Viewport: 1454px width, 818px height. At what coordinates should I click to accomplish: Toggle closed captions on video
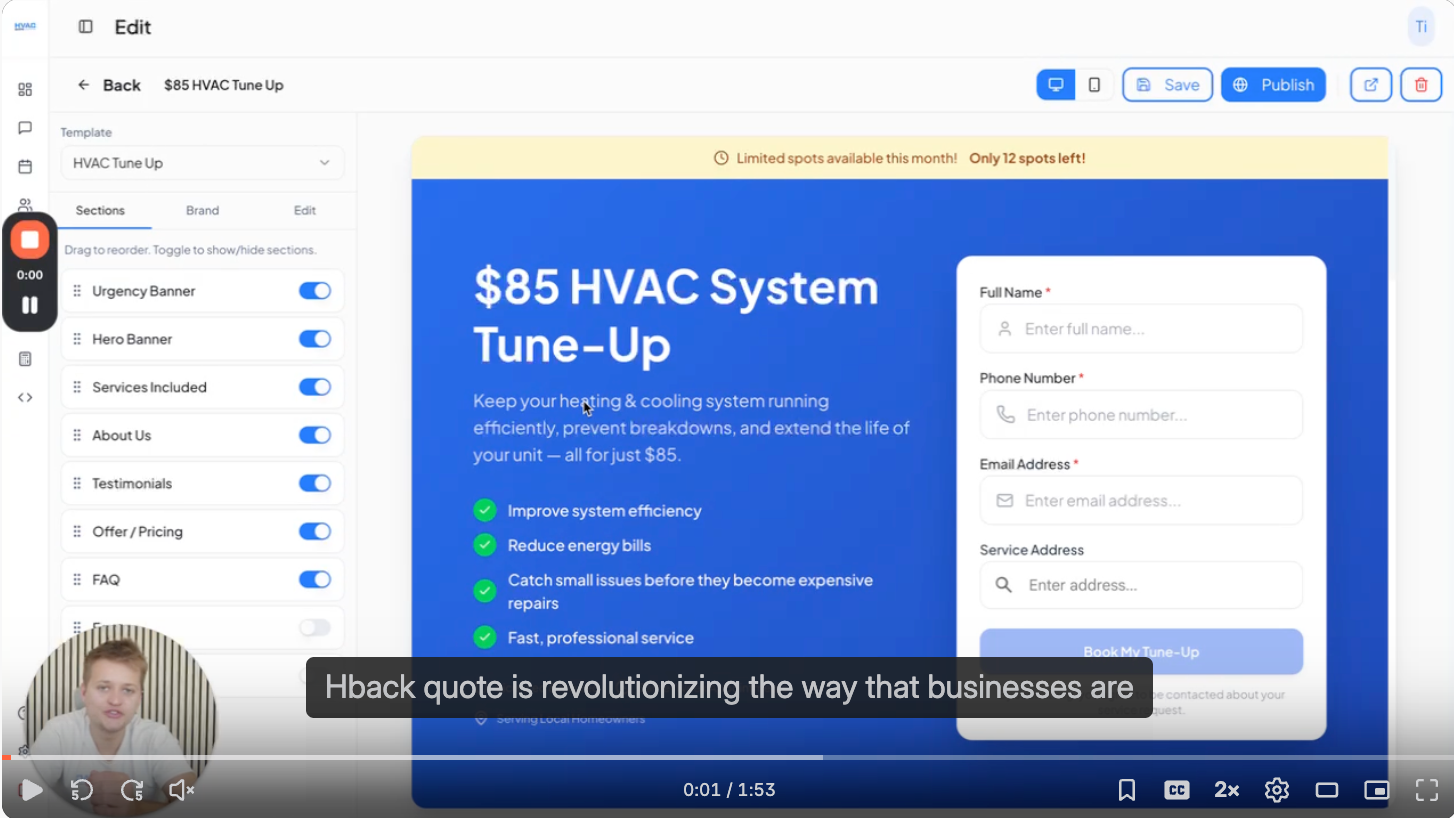(x=1177, y=790)
